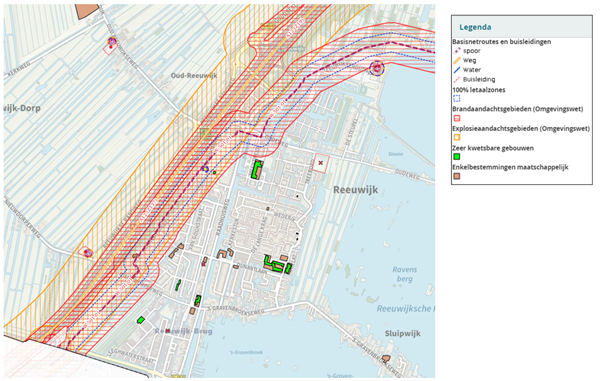This screenshot has height=381, width=605.
Task: Select the Sluipwijk label on the map
Action: click(x=402, y=334)
